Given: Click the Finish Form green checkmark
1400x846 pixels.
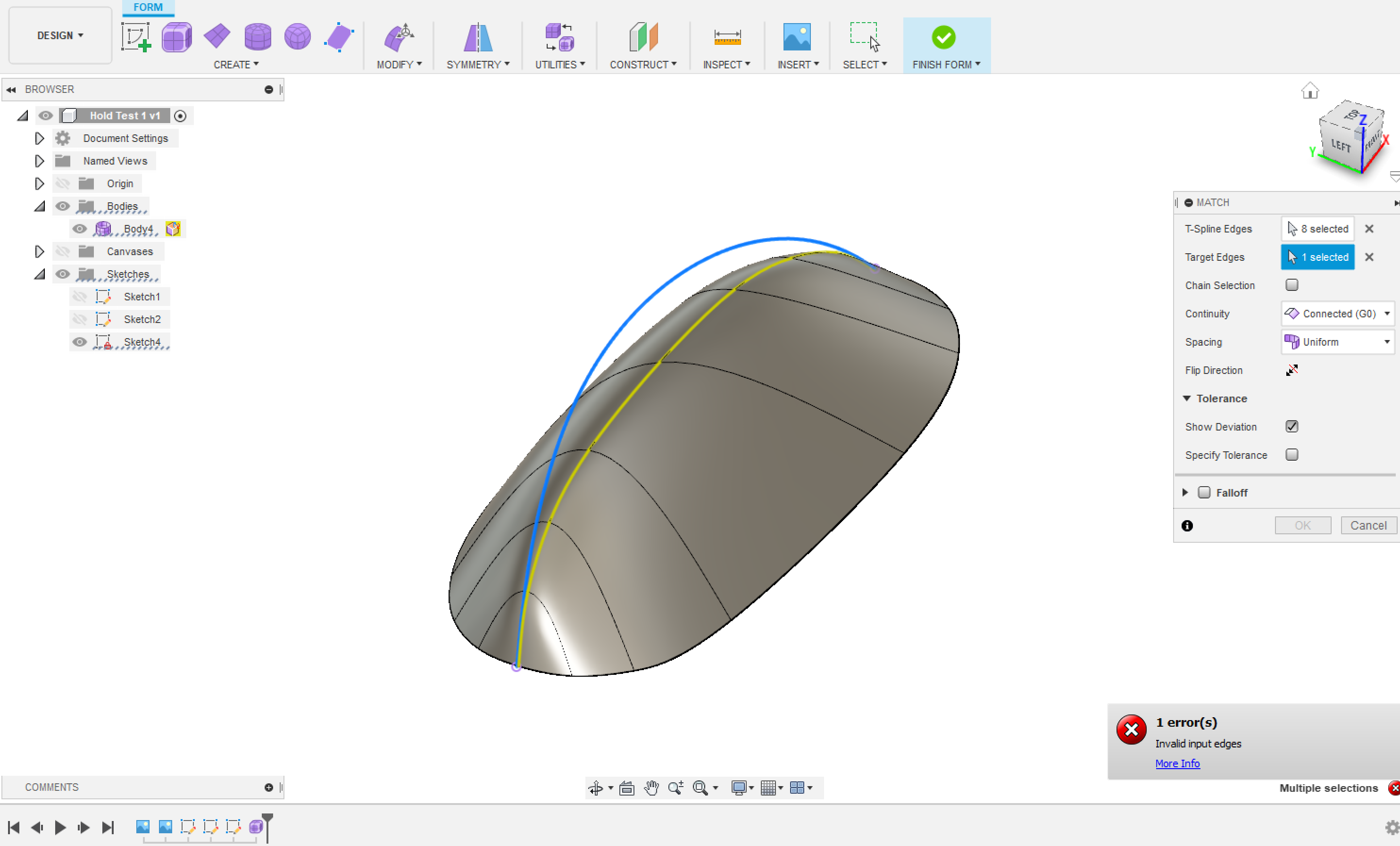Looking at the screenshot, I should pos(943,38).
